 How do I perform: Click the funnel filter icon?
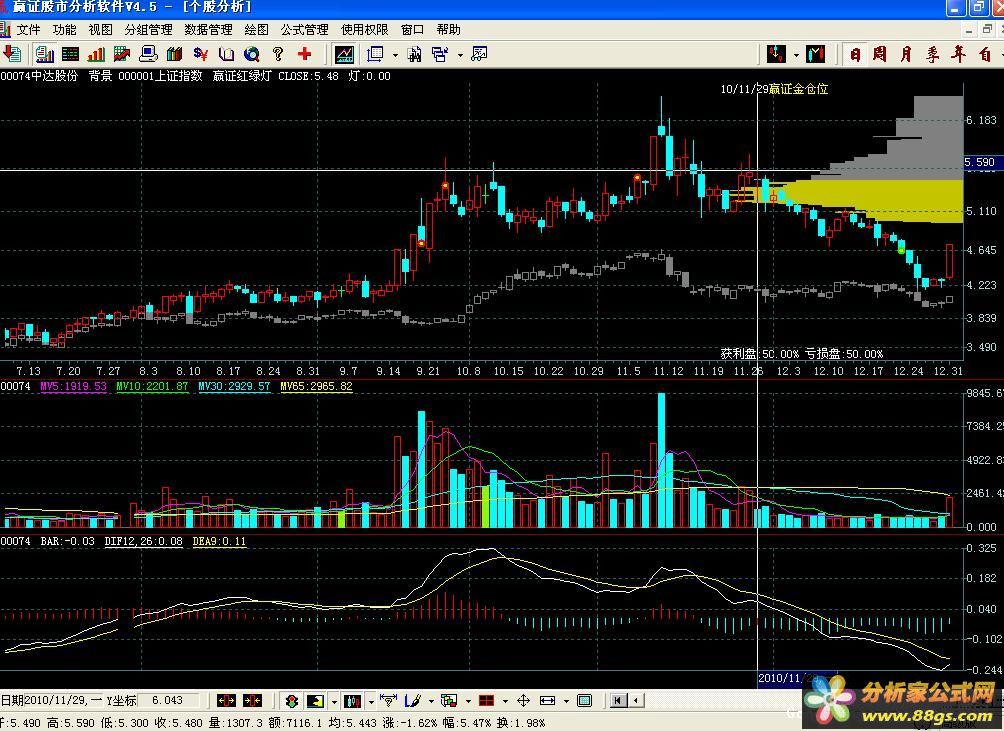pyautogui.click(x=388, y=700)
